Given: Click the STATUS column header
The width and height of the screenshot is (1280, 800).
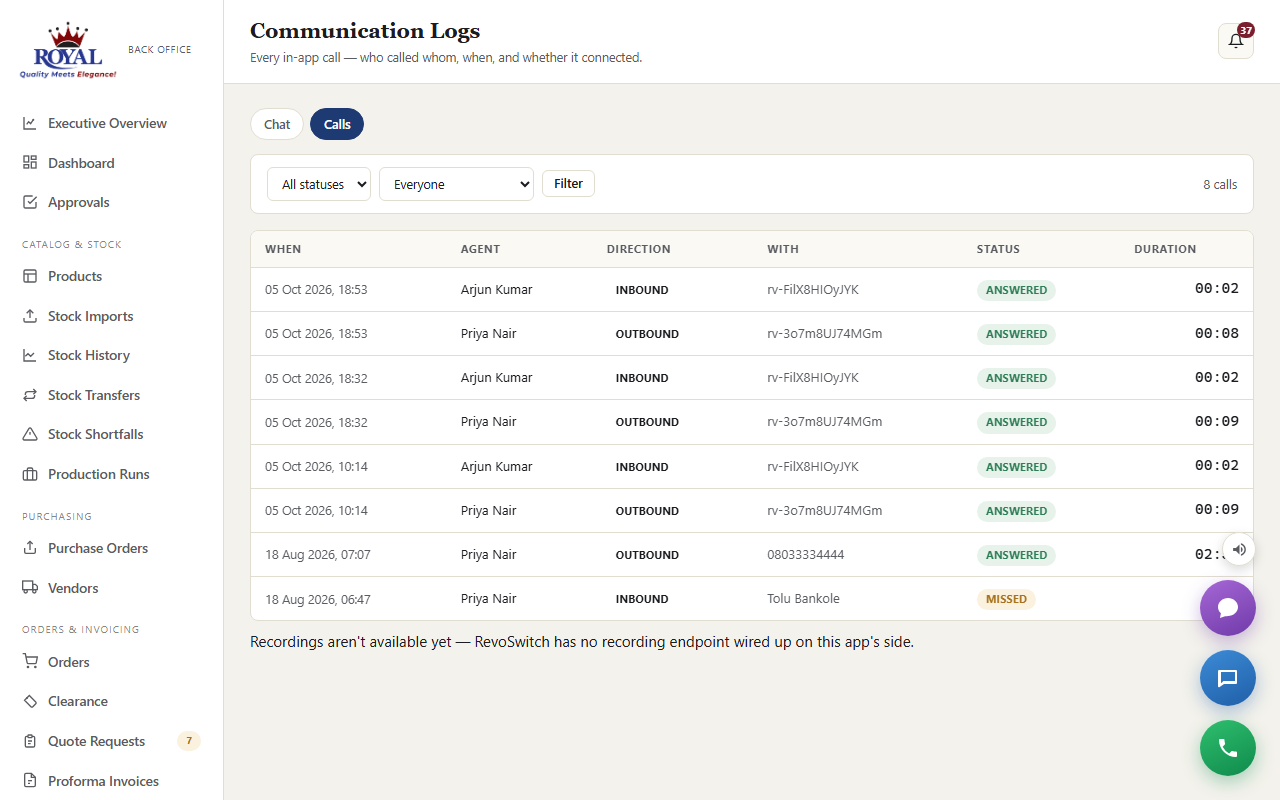Looking at the screenshot, I should click(998, 249).
